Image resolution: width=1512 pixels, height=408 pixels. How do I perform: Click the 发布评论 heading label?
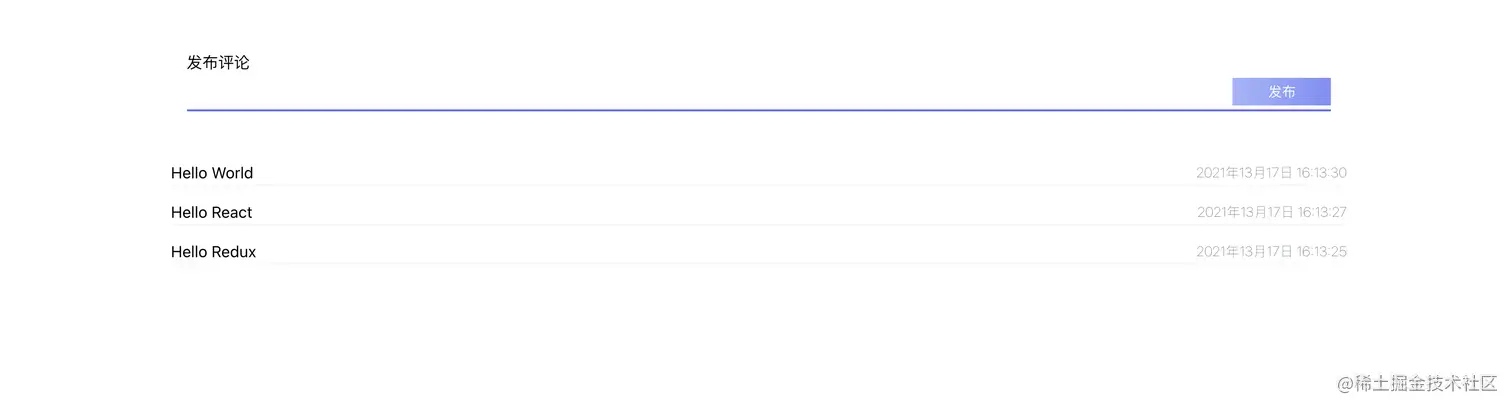pos(218,63)
